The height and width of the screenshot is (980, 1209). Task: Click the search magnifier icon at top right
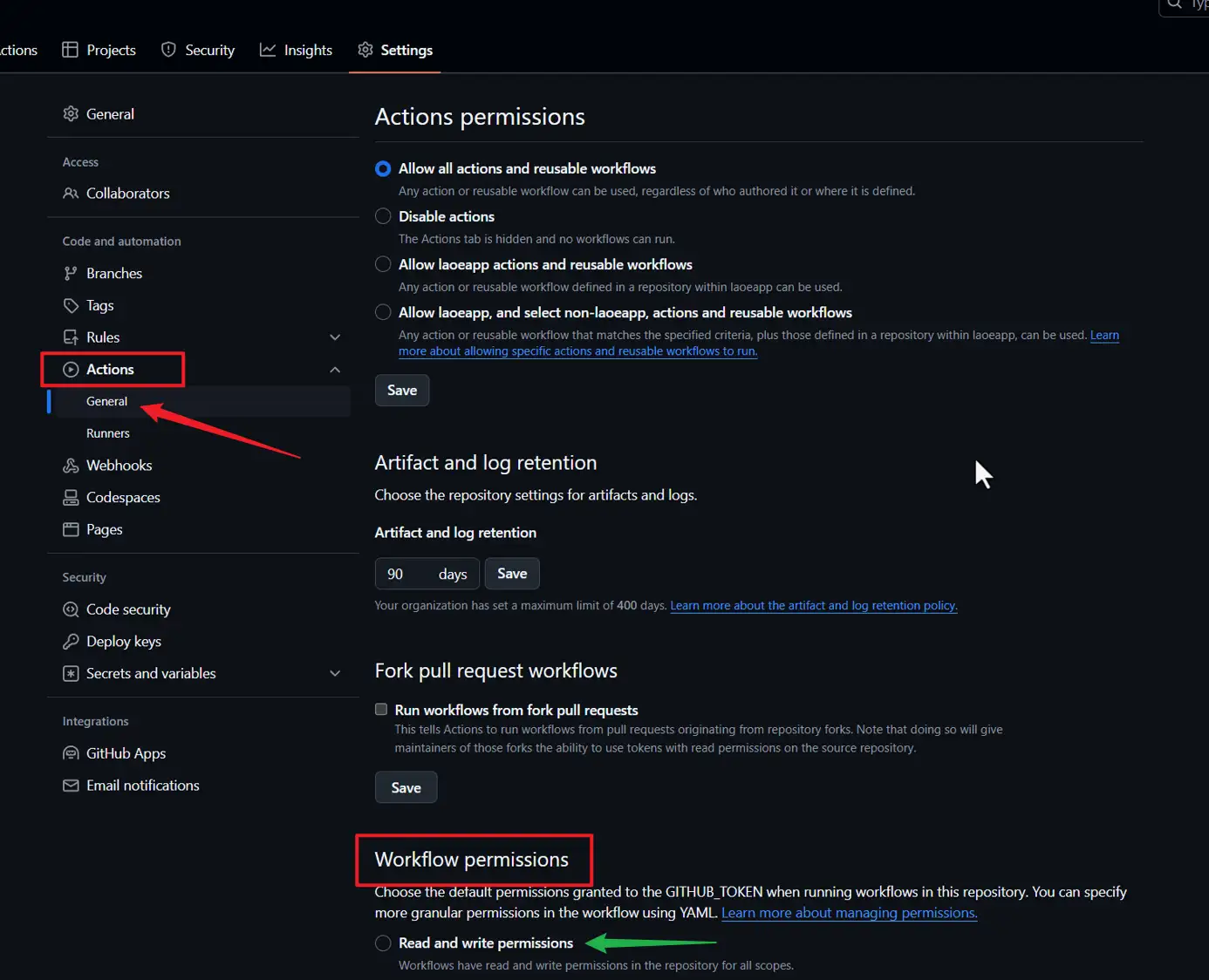pos(1175,3)
